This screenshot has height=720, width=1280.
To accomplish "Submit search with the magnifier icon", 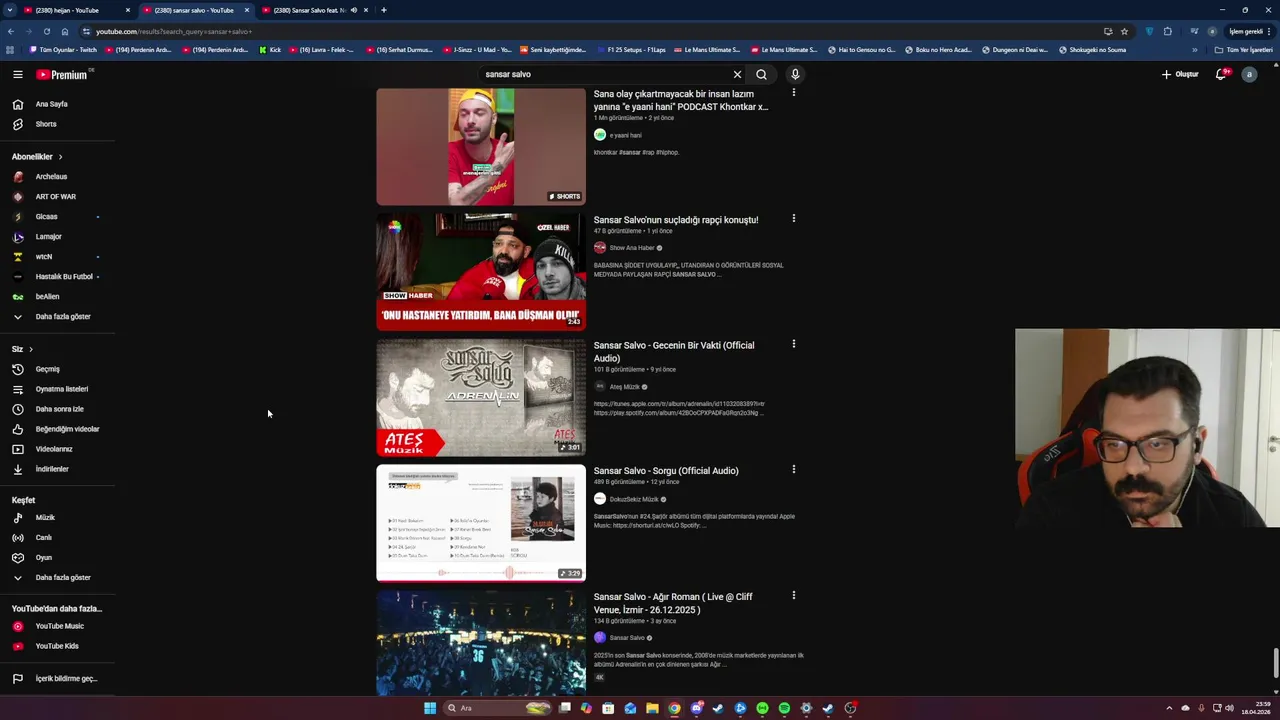I will (761, 74).
